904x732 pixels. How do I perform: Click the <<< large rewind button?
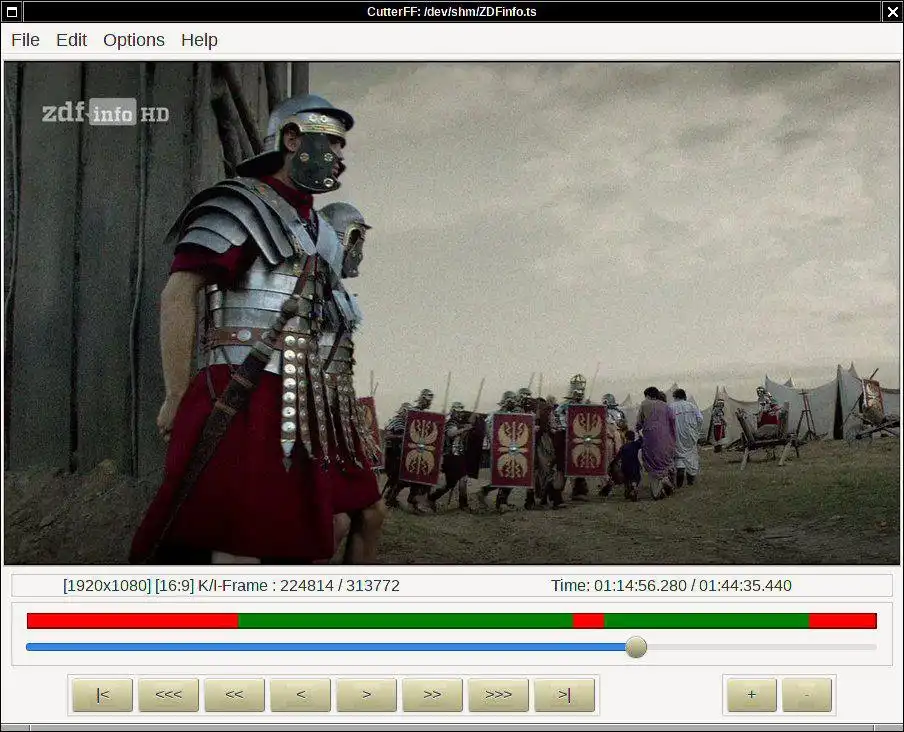168,695
